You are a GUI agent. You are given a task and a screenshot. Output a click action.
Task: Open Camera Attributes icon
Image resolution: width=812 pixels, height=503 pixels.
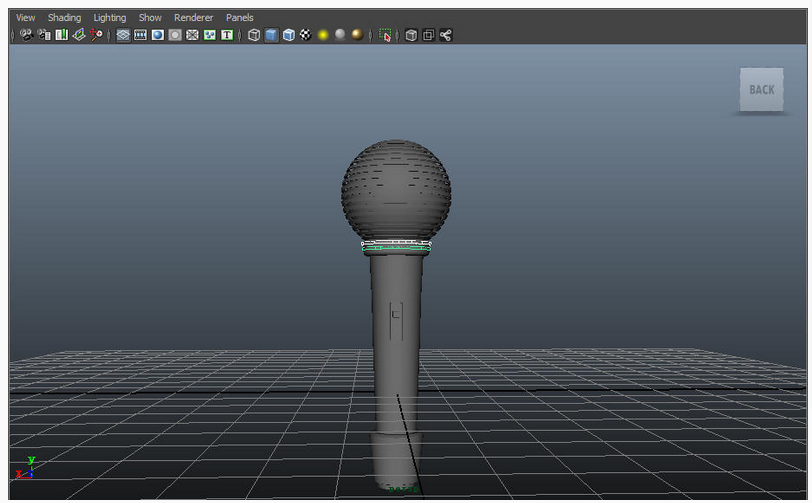44,35
